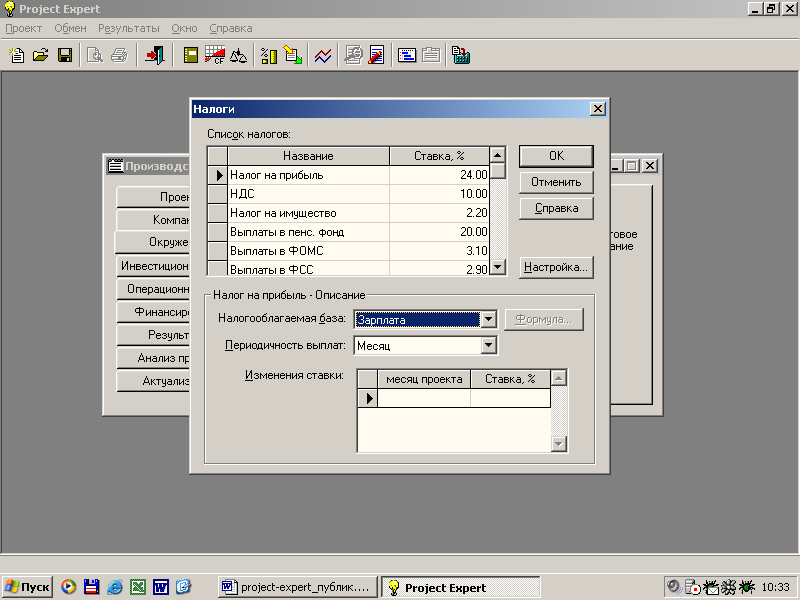Open the red-blue line chart icon
Screen dimensions: 800x600
coord(323,55)
